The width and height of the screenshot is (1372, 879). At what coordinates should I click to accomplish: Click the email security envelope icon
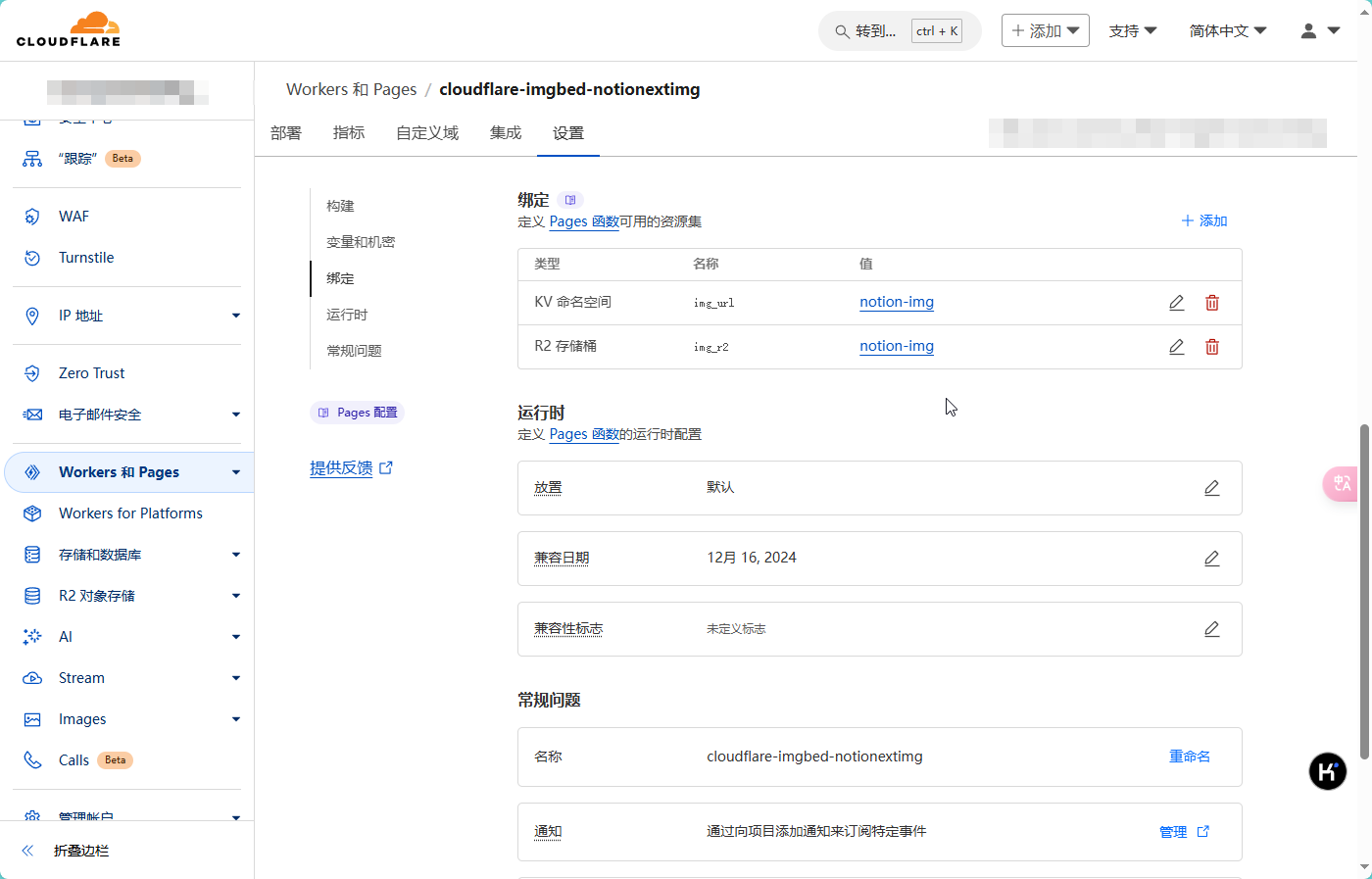click(x=32, y=415)
